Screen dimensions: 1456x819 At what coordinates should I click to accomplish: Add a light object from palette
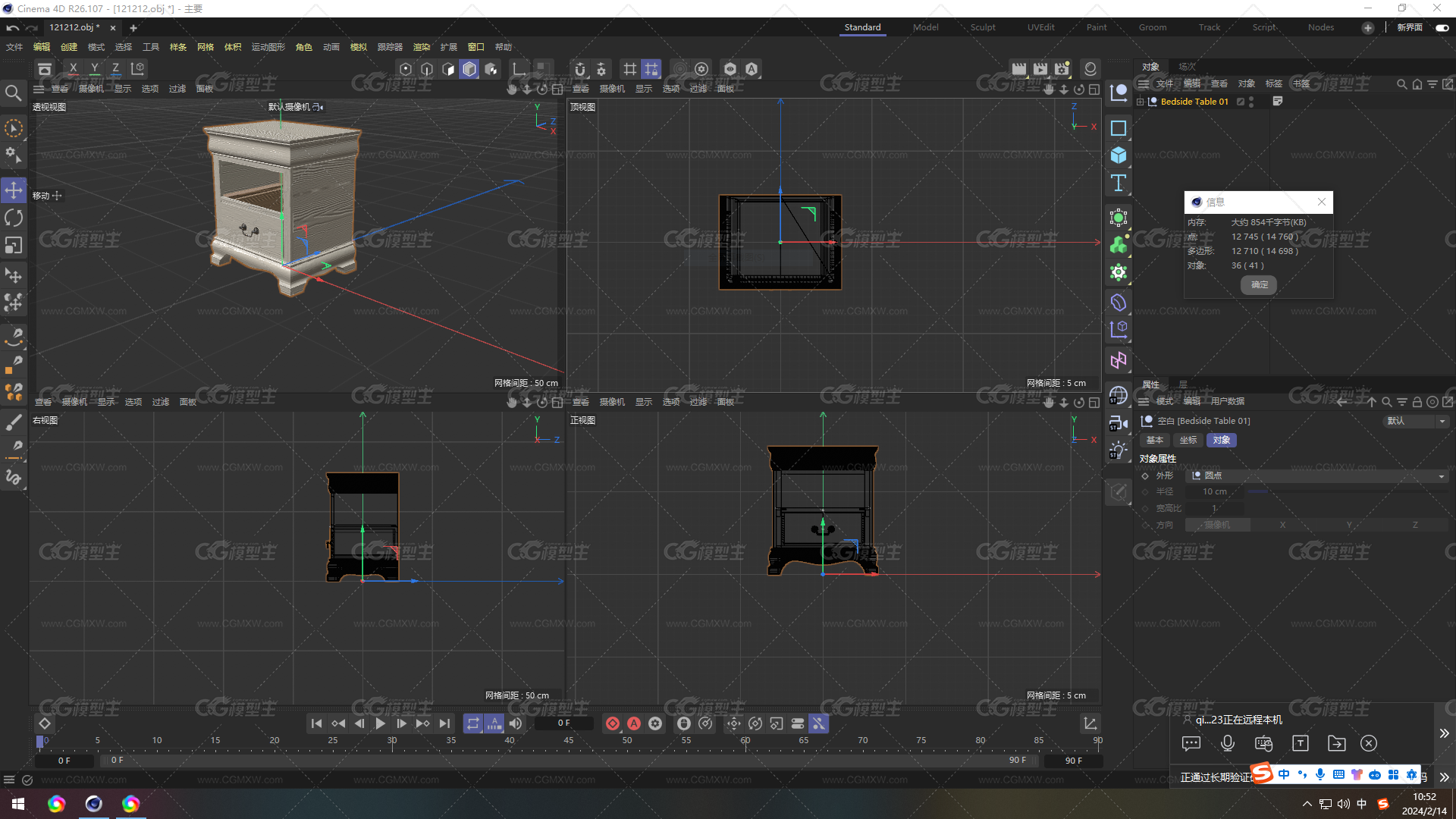(x=1119, y=450)
